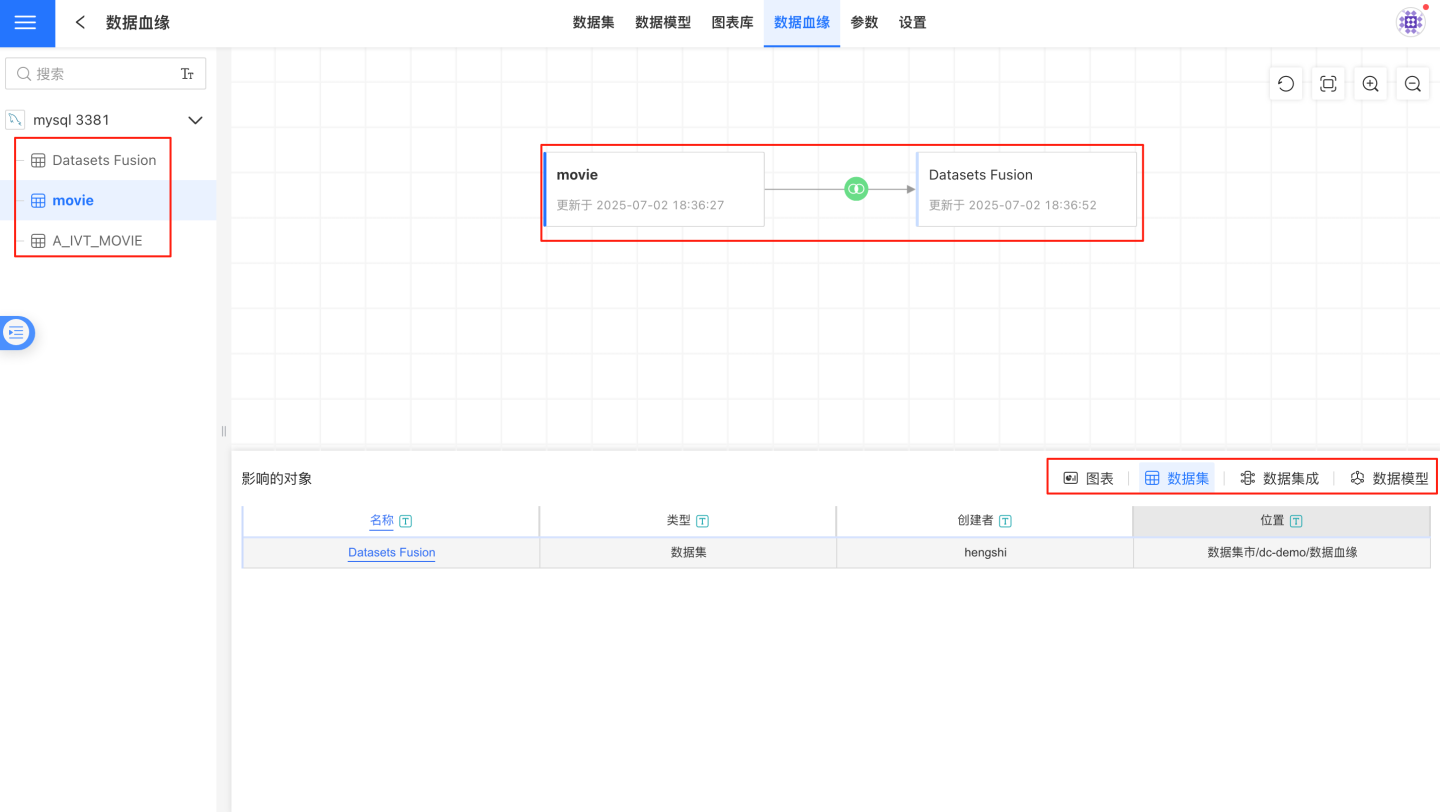Go back using the left arrow

[81, 22]
